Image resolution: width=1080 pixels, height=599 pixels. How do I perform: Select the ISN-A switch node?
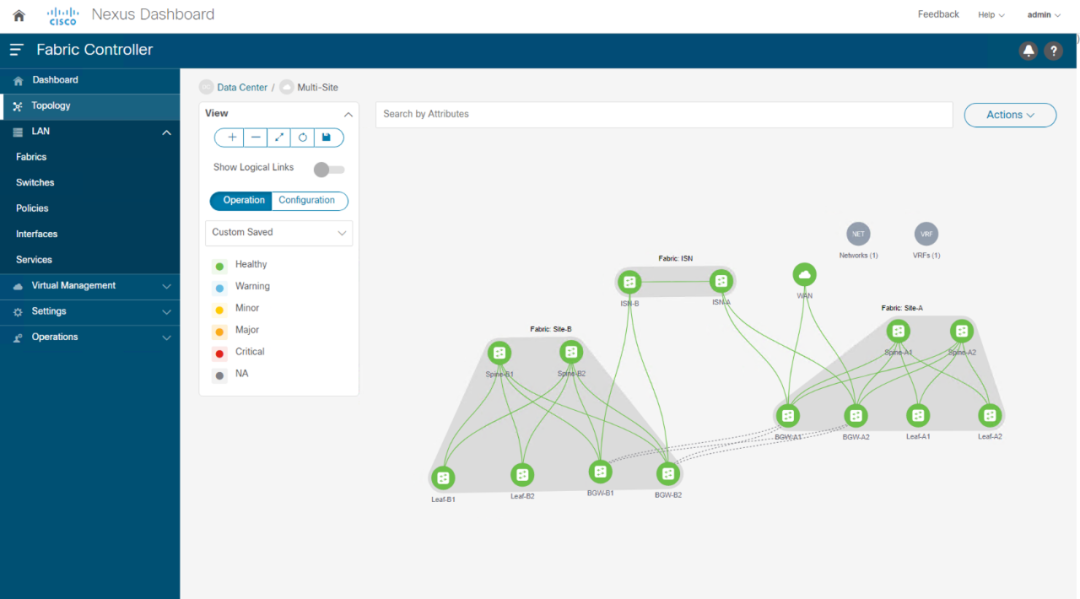point(721,281)
